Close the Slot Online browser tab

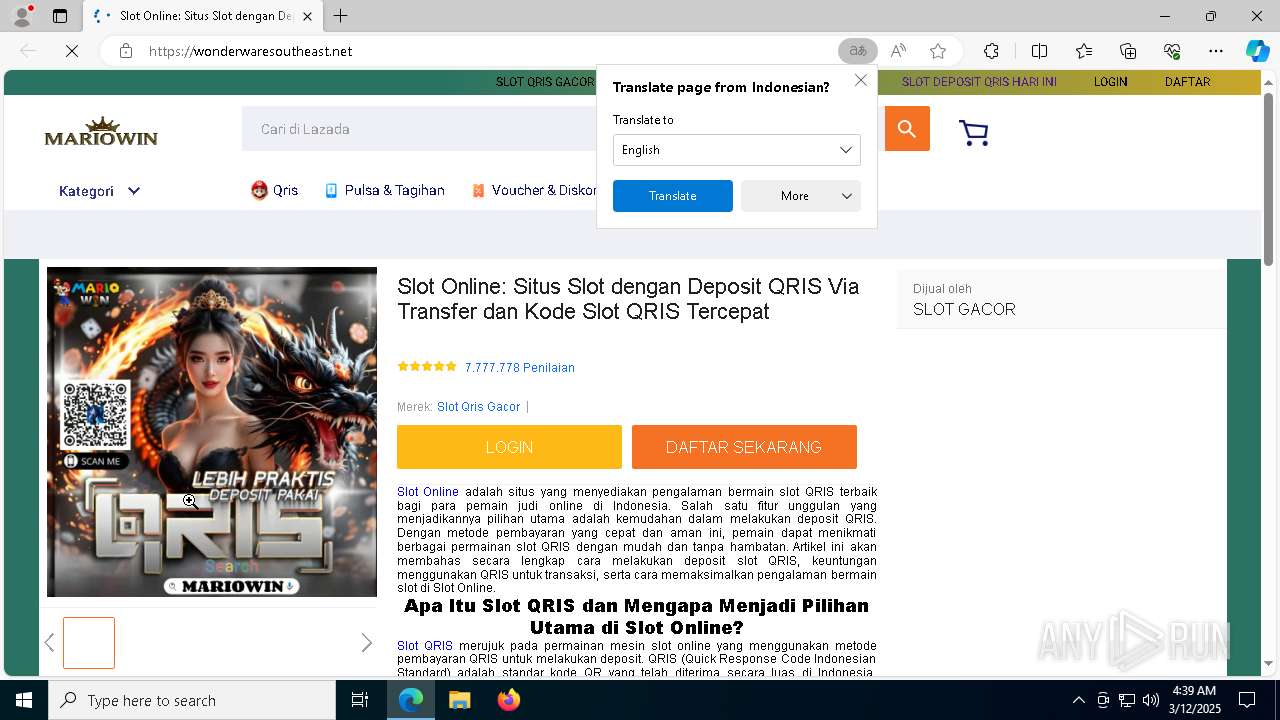pos(307,16)
